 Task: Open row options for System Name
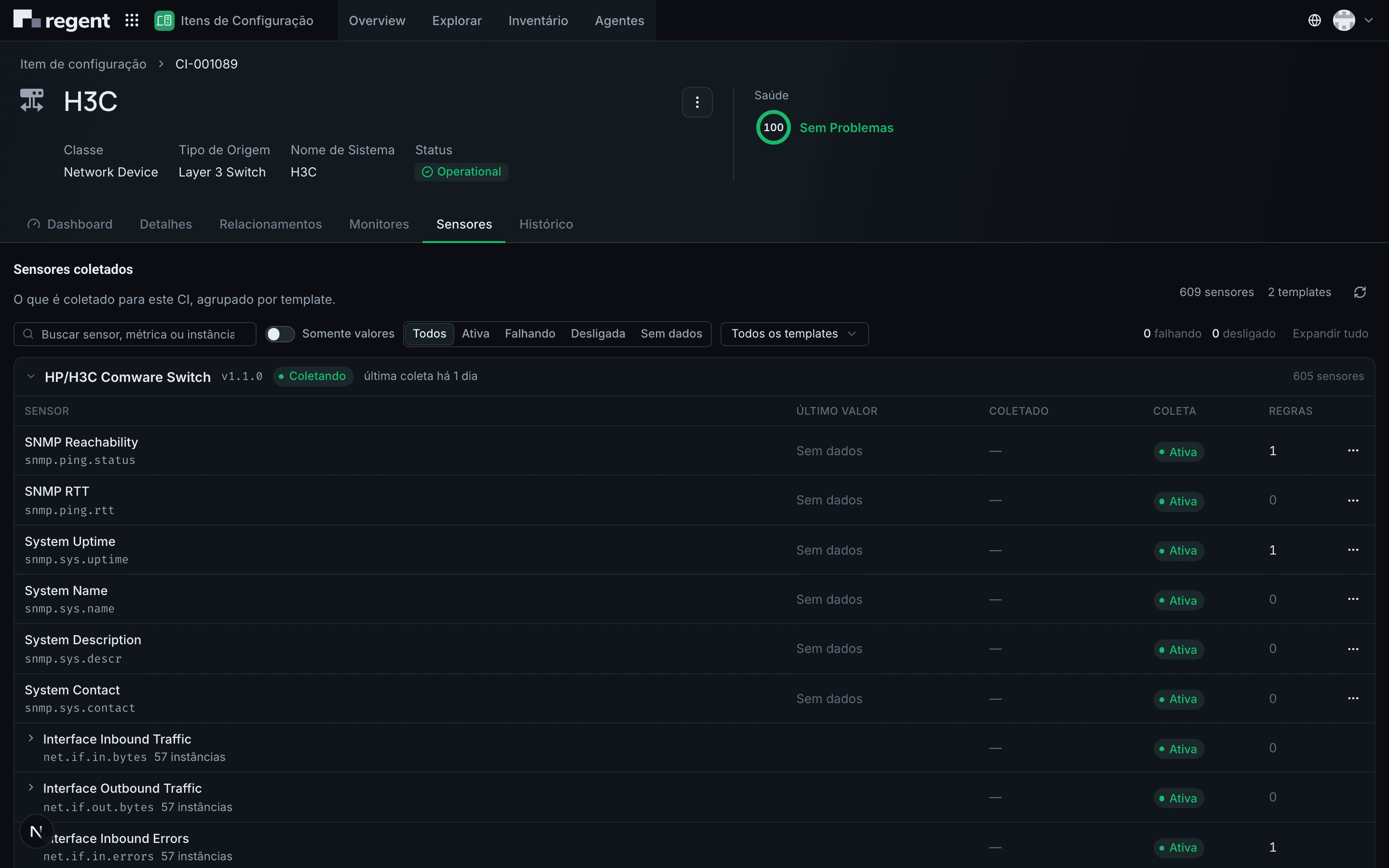pyautogui.click(x=1353, y=599)
